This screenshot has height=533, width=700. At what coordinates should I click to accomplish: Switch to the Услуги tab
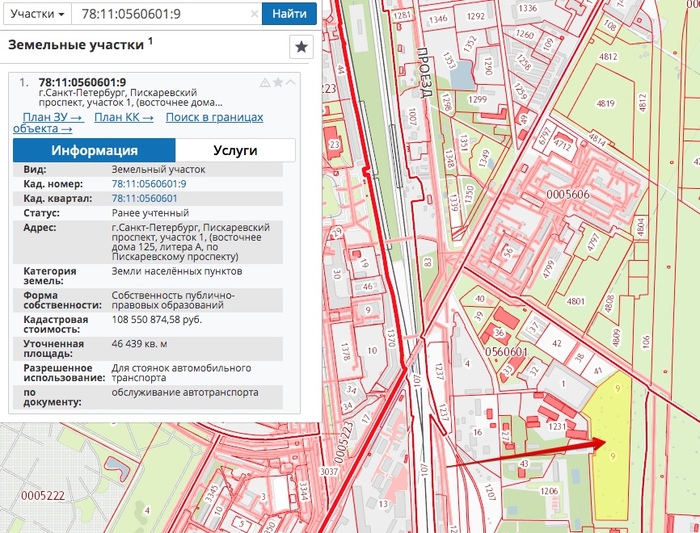coord(236,150)
